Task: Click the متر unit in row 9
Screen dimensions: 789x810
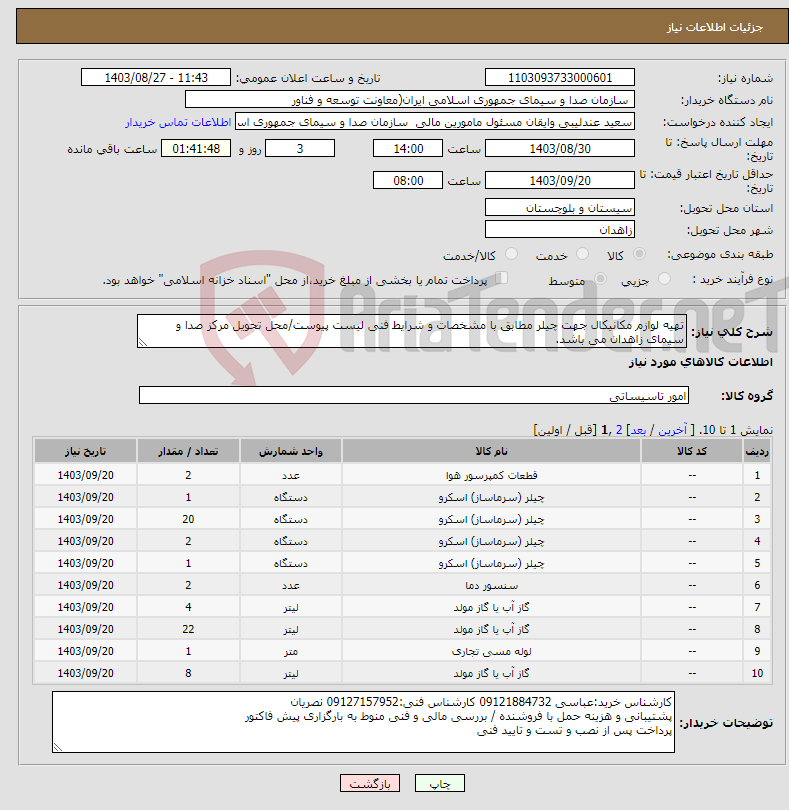Action: (x=290, y=651)
